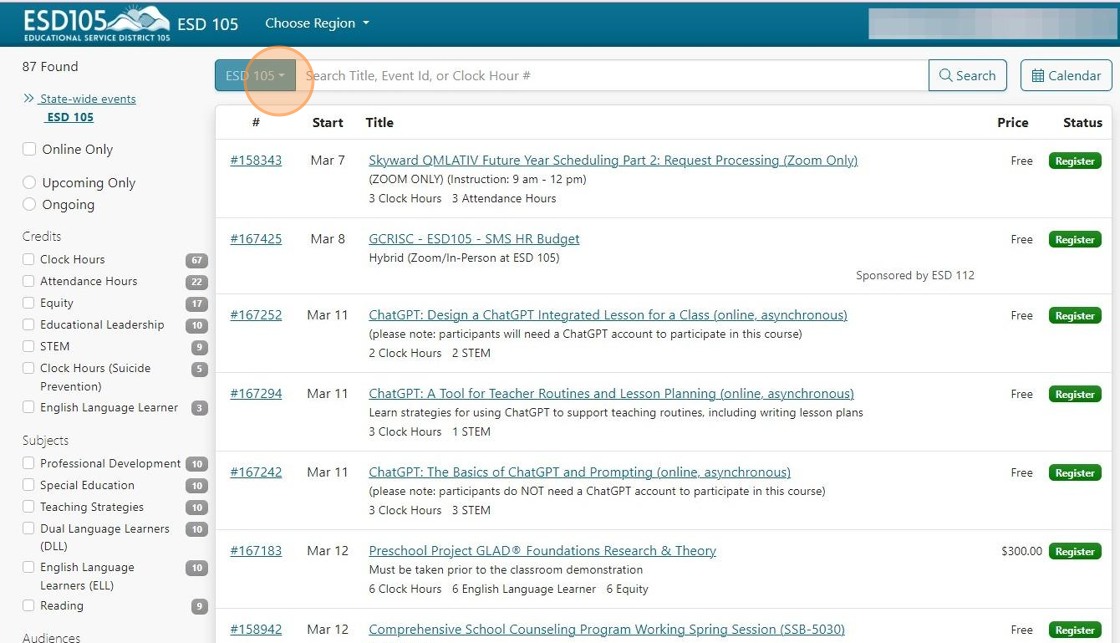Click 'Sponsored by ESD 112' text

click(x=915, y=275)
